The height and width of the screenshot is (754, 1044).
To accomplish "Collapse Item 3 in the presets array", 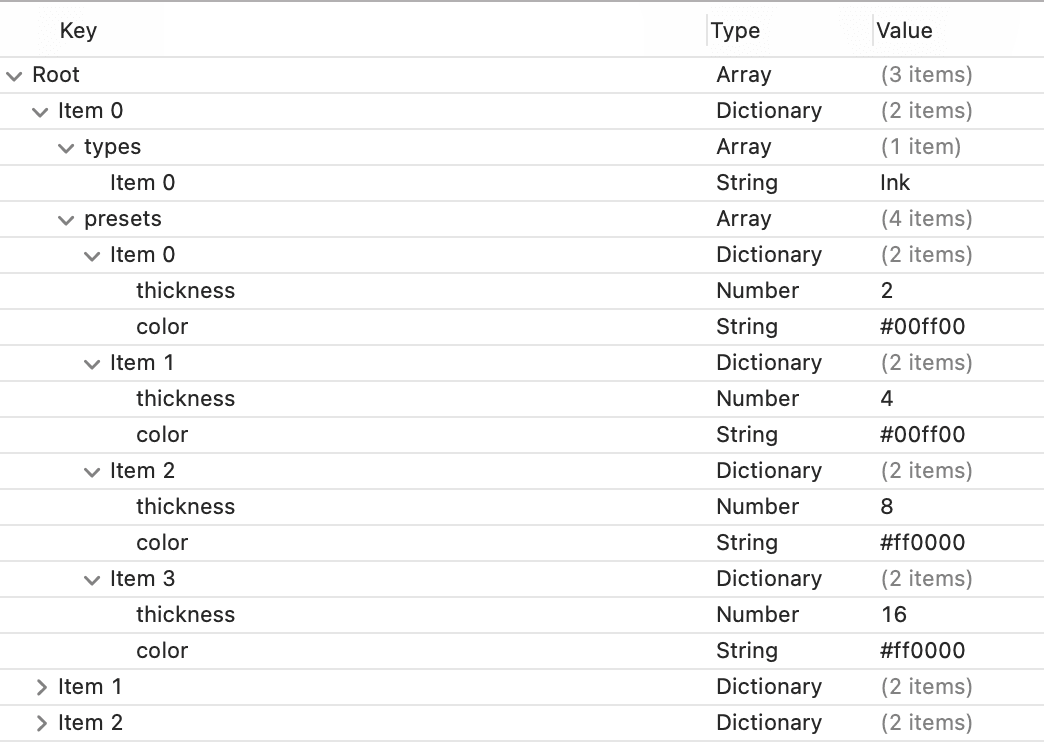I will click(x=92, y=579).
